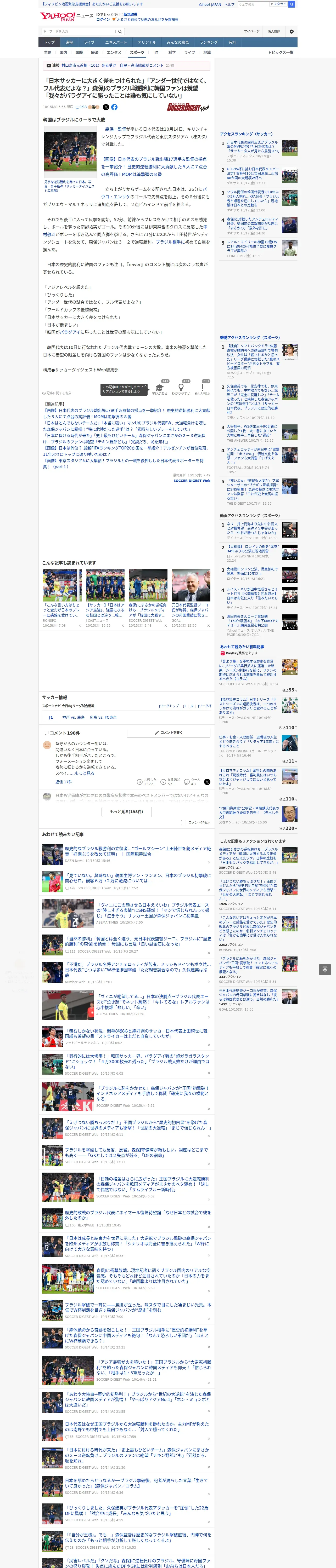The width and height of the screenshot is (336, 1568).
Task: Click the Jリーグトップ link
Action: [x=169, y=706]
